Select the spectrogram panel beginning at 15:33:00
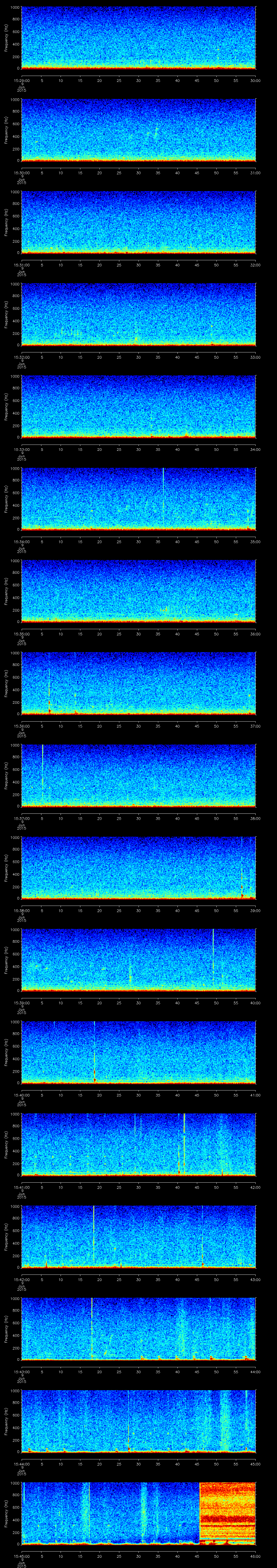277x1568 pixels. (138, 407)
